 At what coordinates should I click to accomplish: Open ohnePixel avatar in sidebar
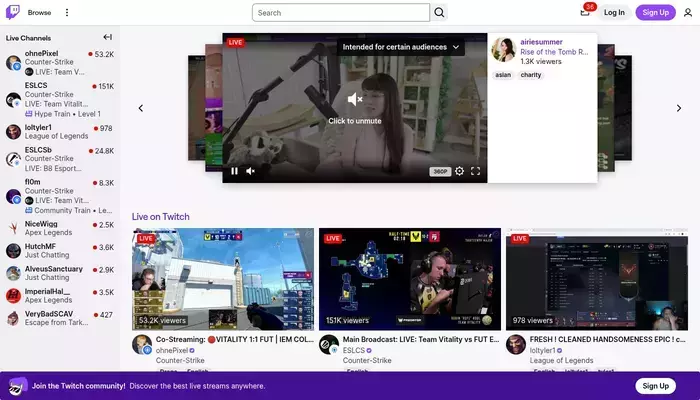(13, 63)
